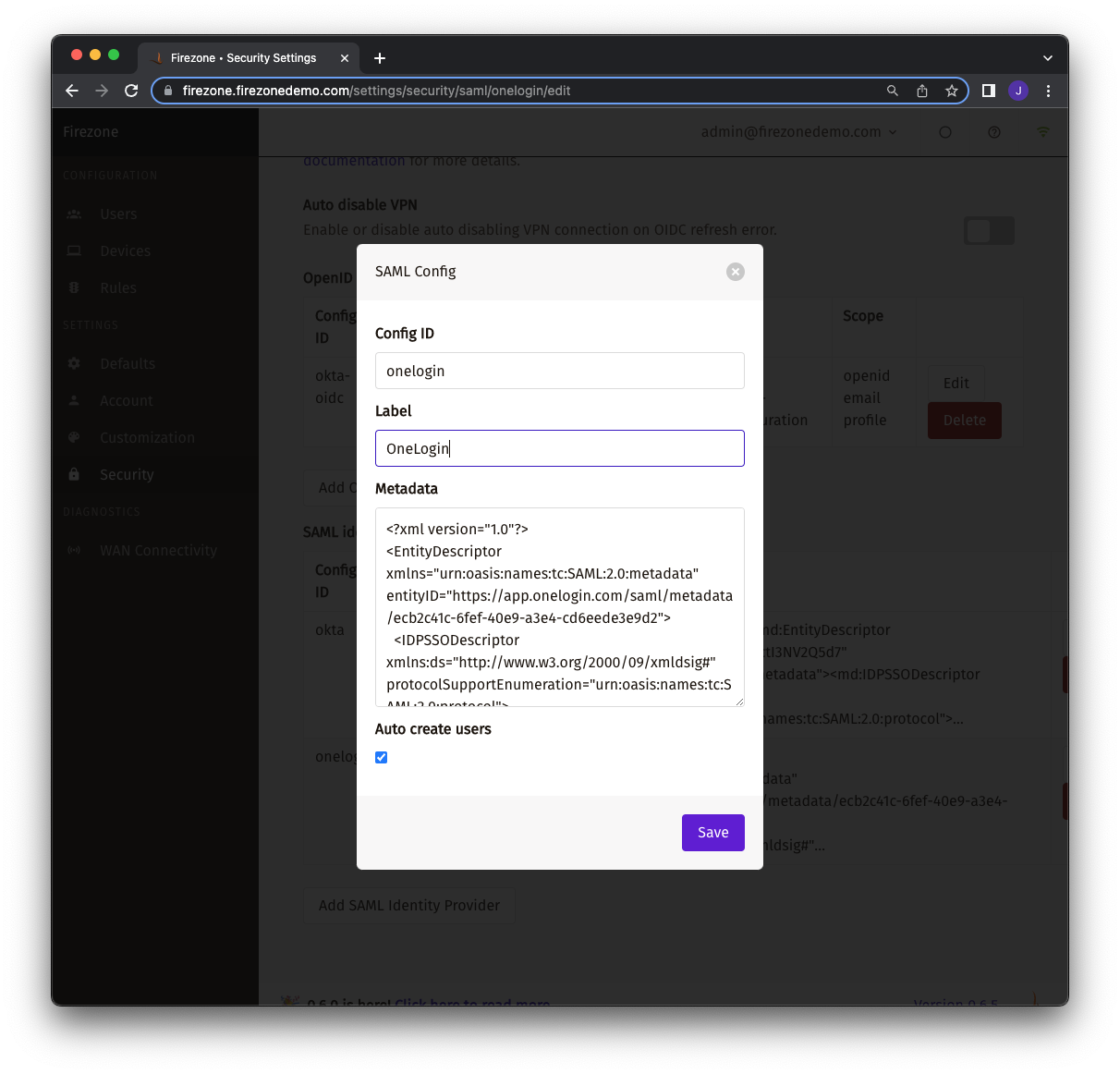The height and width of the screenshot is (1074, 1120).
Task: Delete the okta-oidc OpenID config
Action: tap(965, 421)
